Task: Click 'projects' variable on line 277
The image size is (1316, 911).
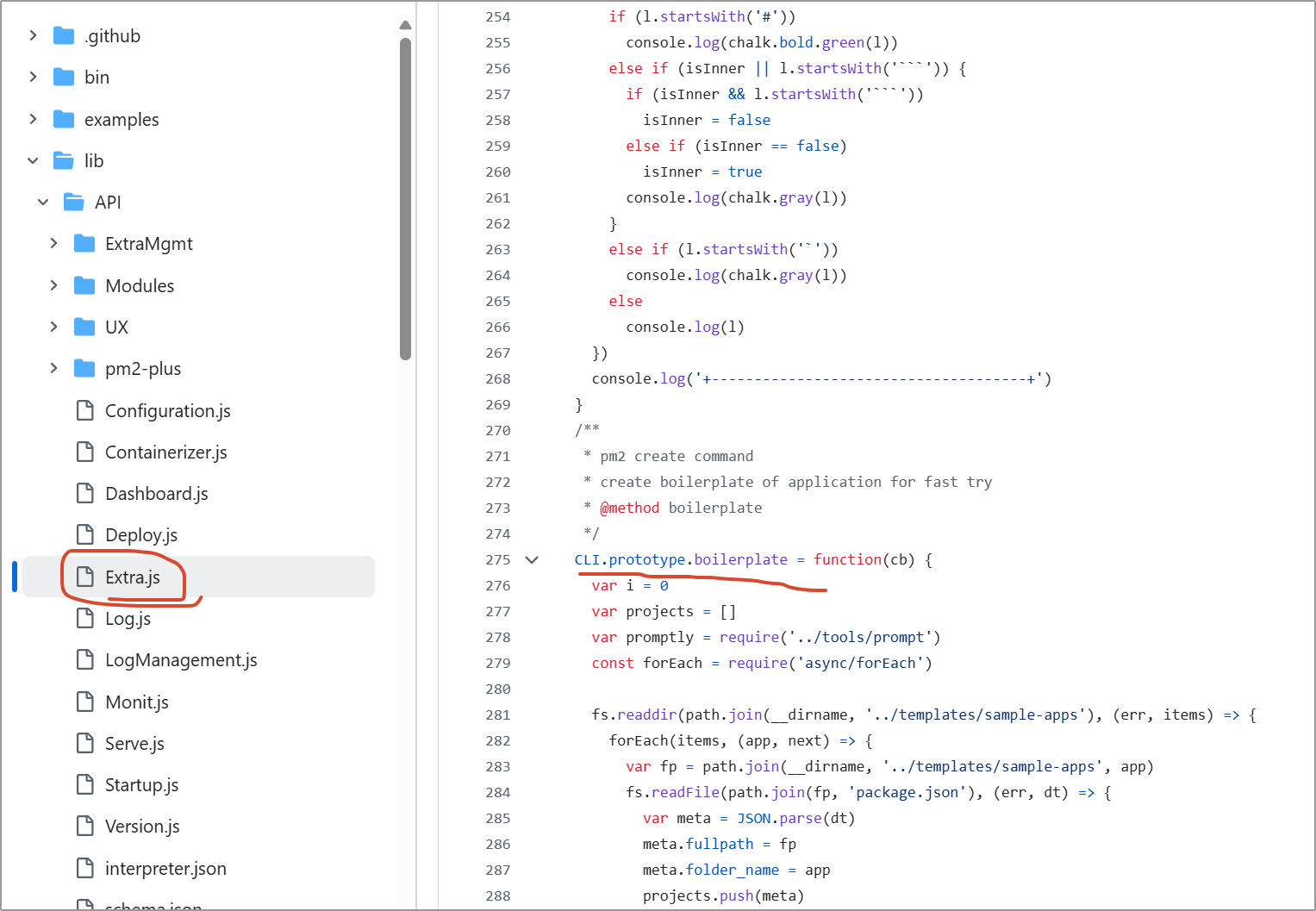Action: pos(659,611)
